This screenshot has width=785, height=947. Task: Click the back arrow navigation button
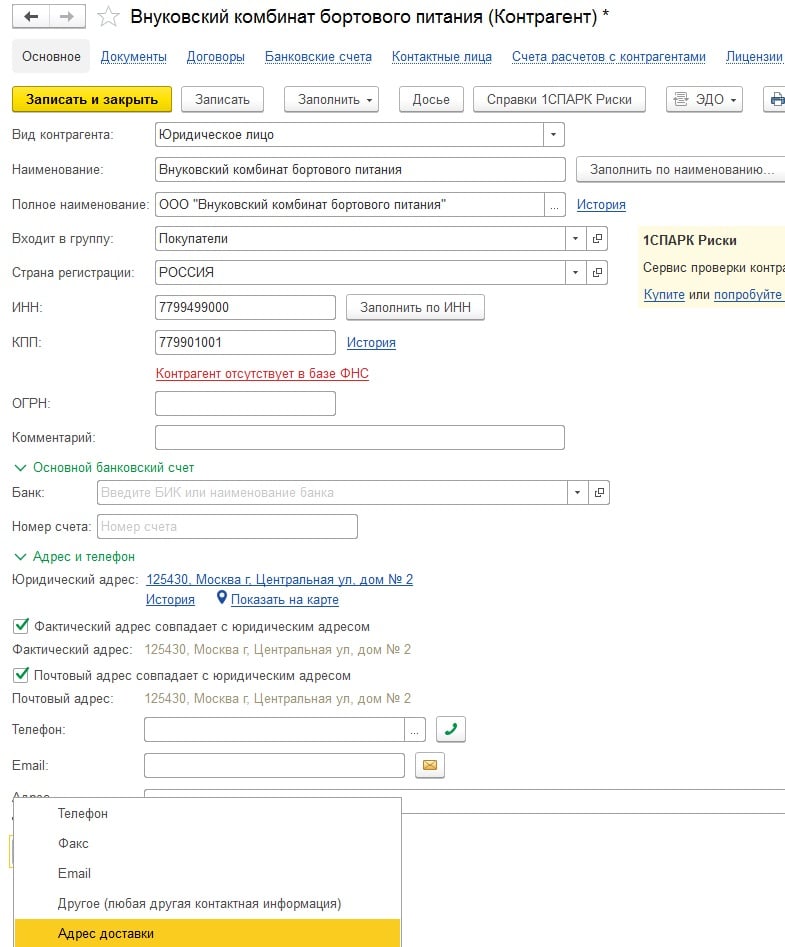[x=31, y=17]
